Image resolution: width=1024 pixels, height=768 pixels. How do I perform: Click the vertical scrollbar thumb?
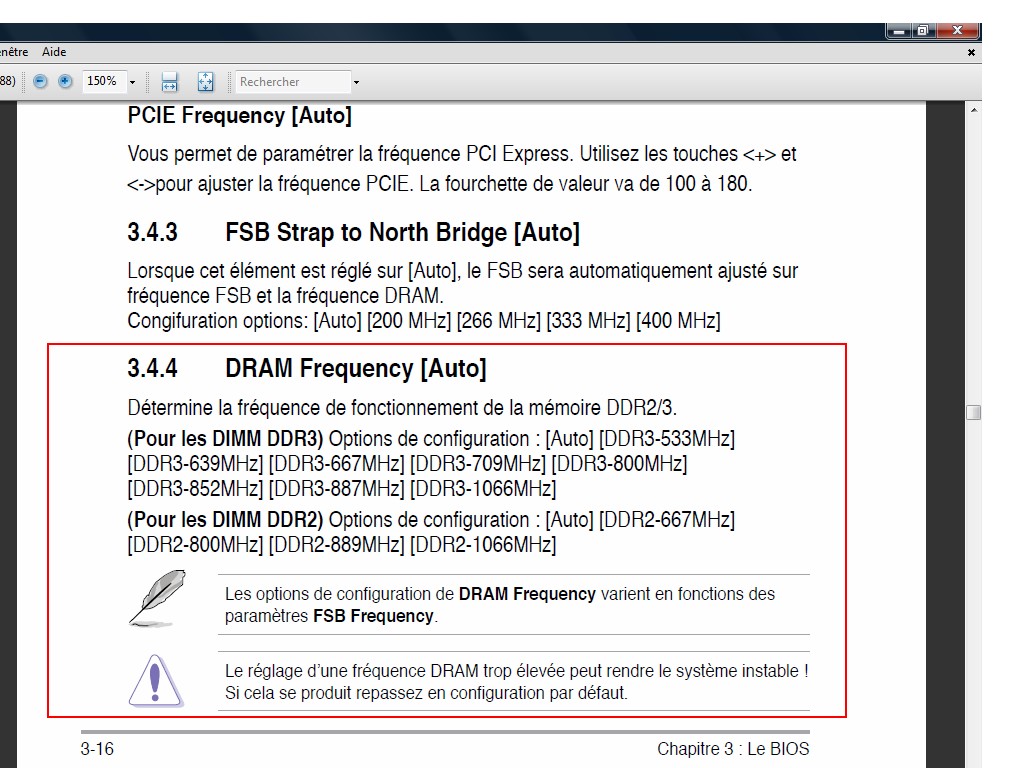click(x=973, y=412)
